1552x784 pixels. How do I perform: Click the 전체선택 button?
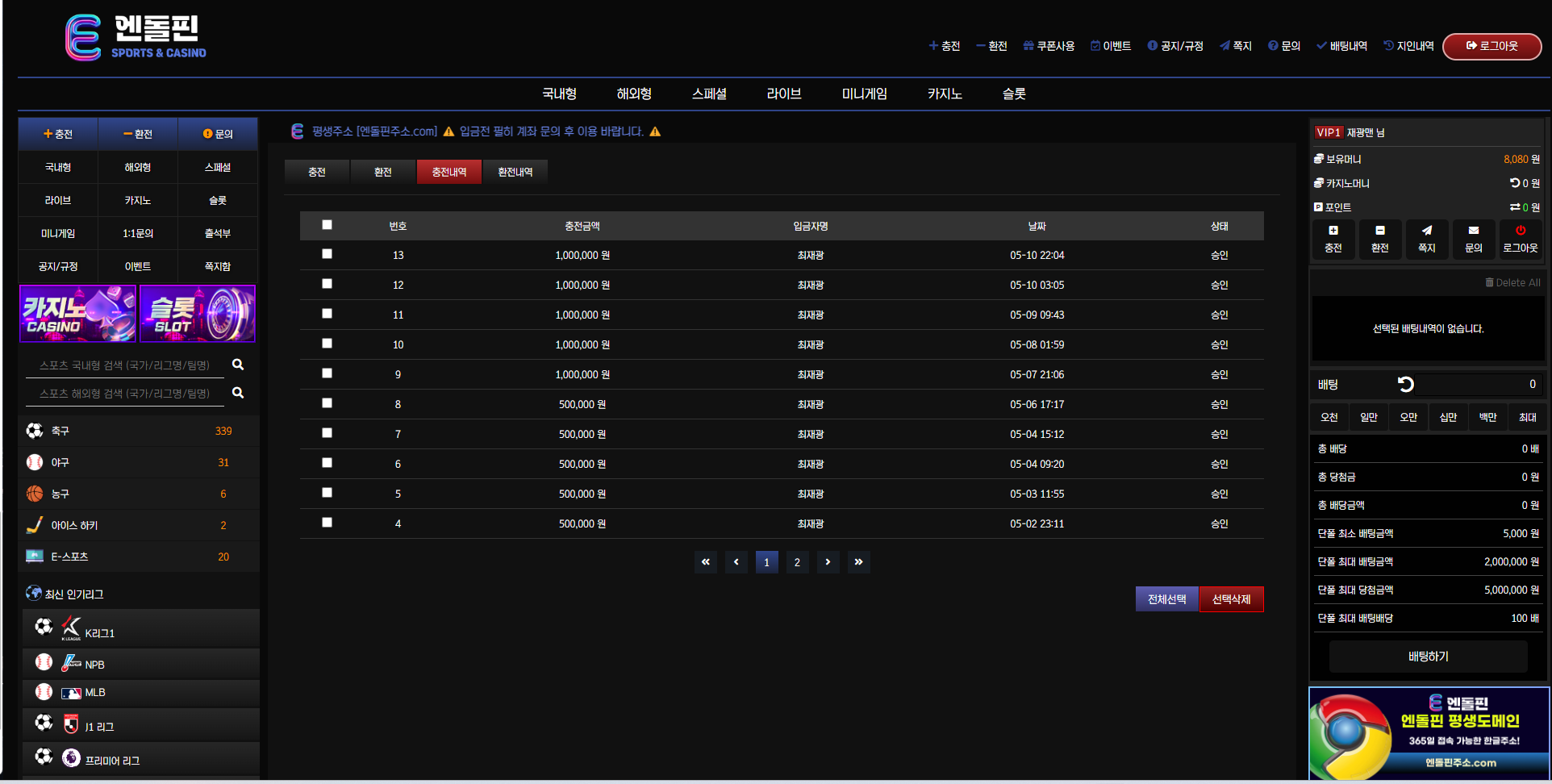(x=1166, y=599)
